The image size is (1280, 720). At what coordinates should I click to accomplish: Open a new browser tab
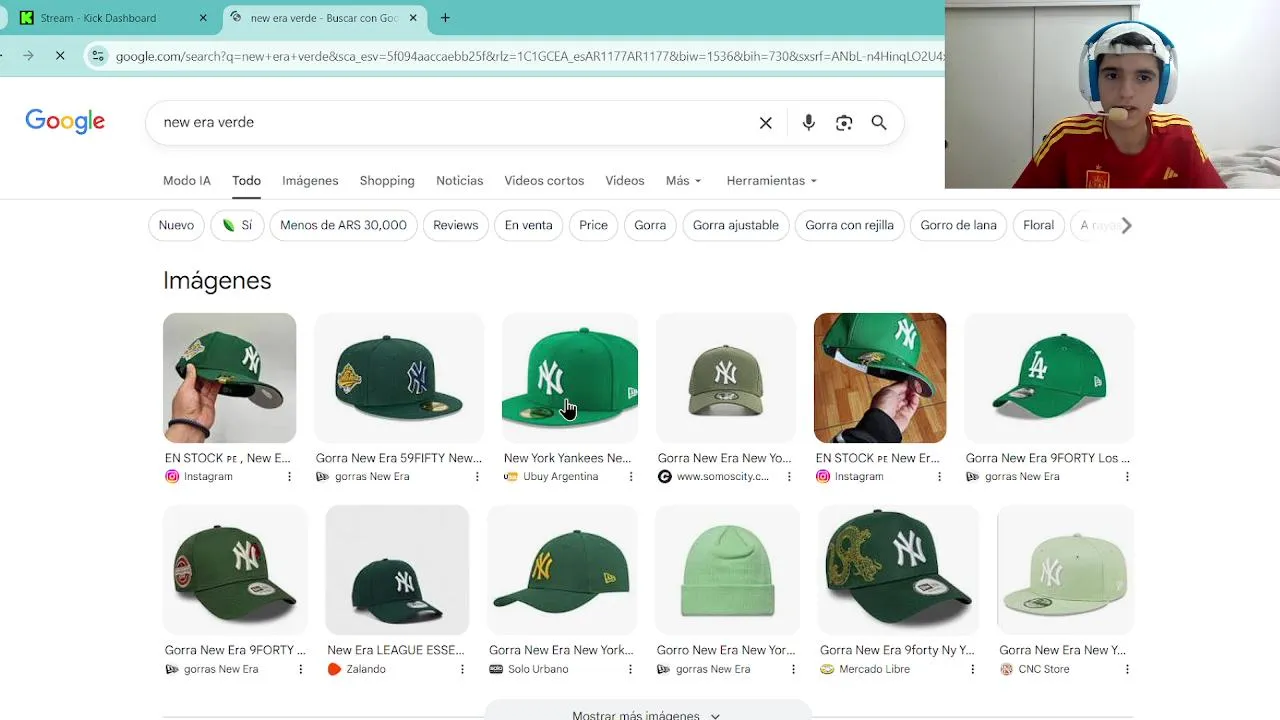point(445,18)
